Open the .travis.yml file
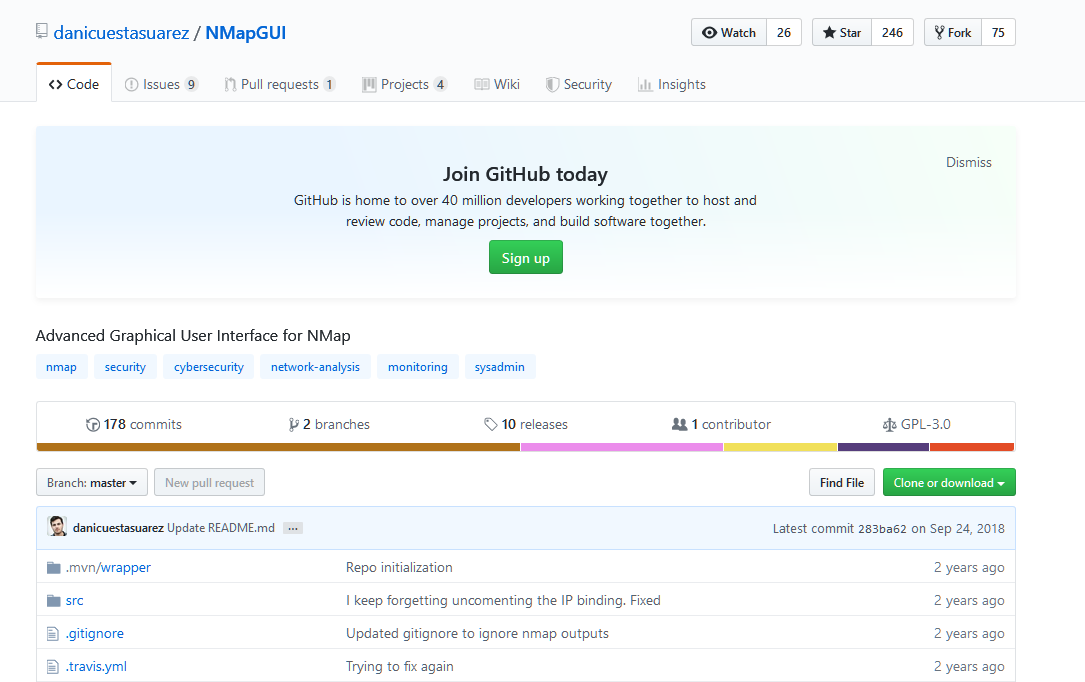Viewport: 1085px width, 682px height. point(96,667)
